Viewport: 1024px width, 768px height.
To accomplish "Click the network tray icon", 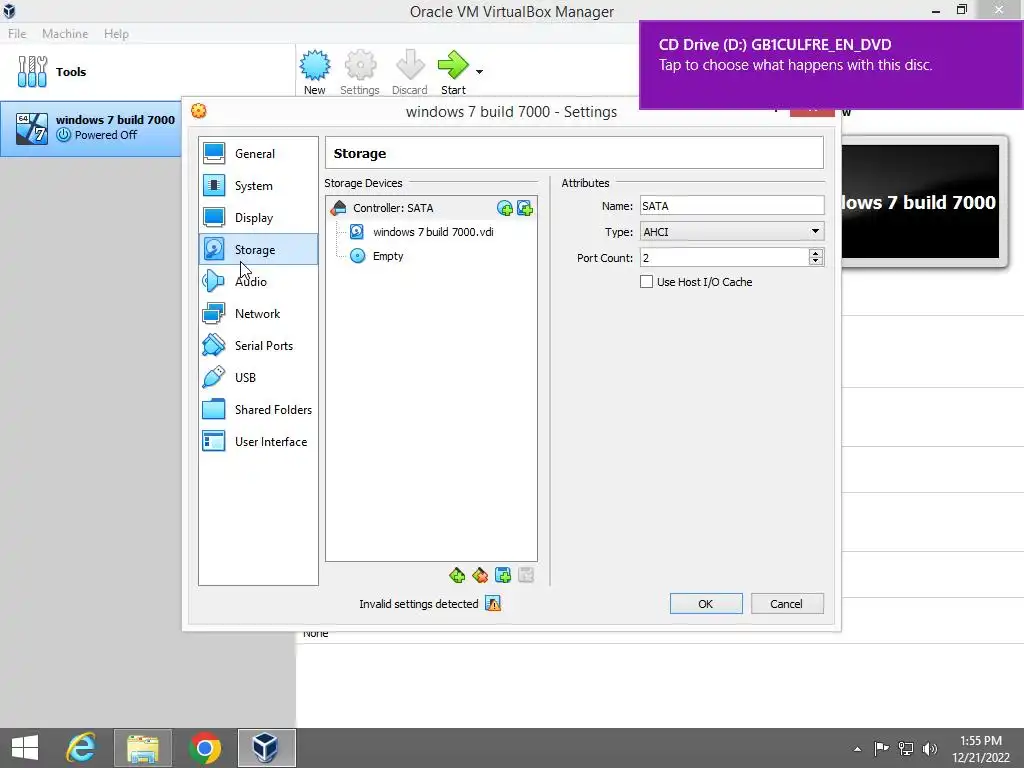I will (906, 748).
